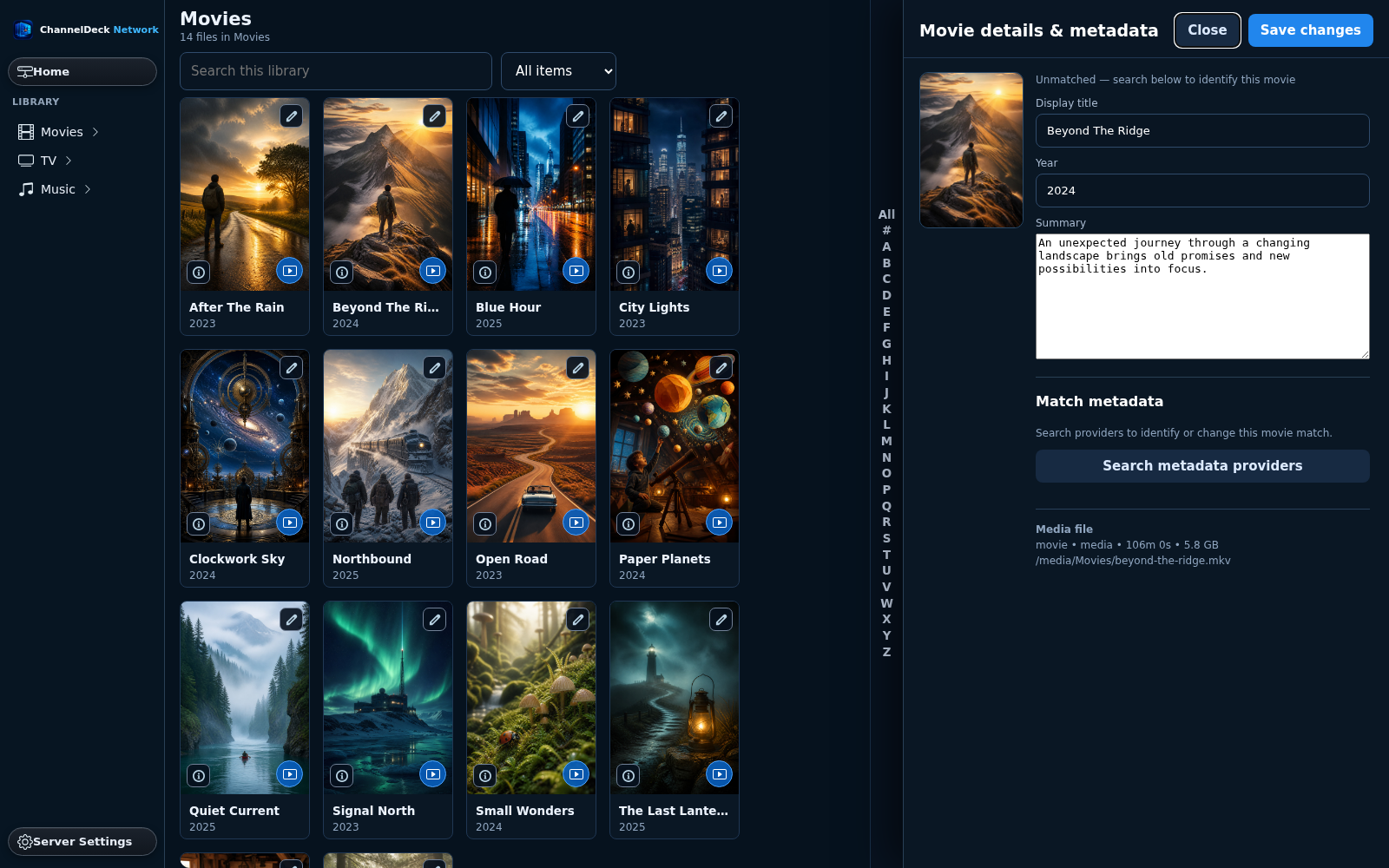
Task: Edit the Open Road movie metadata
Action: (x=578, y=368)
